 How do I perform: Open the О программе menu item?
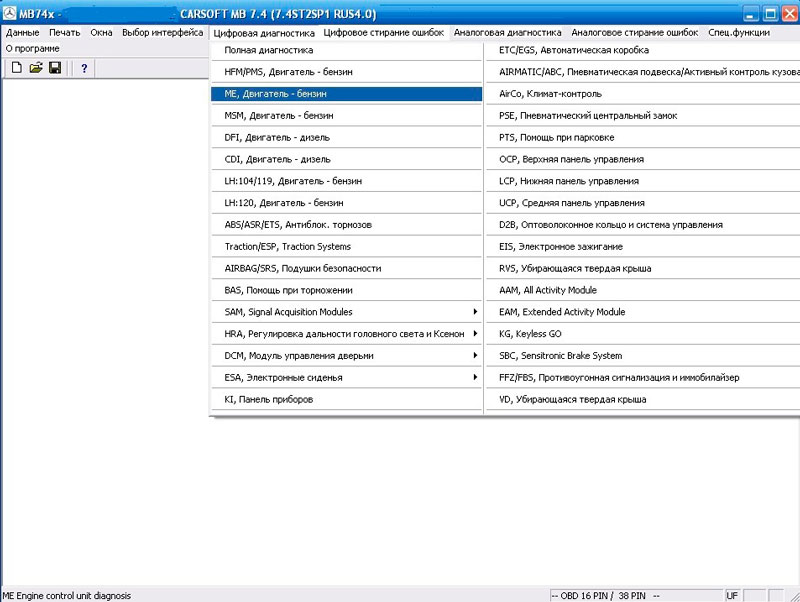point(33,48)
